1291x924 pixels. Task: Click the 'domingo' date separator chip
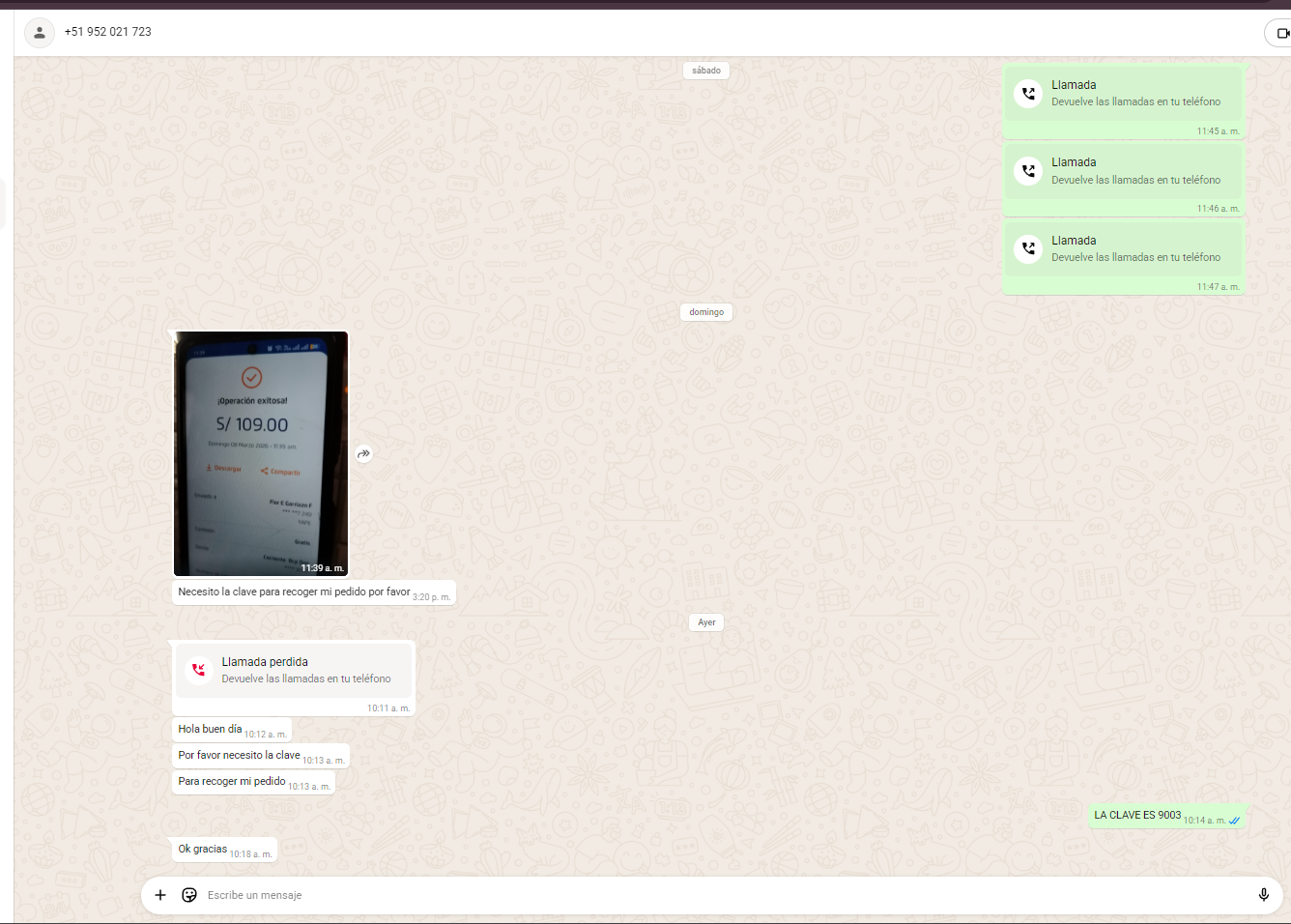tap(706, 312)
